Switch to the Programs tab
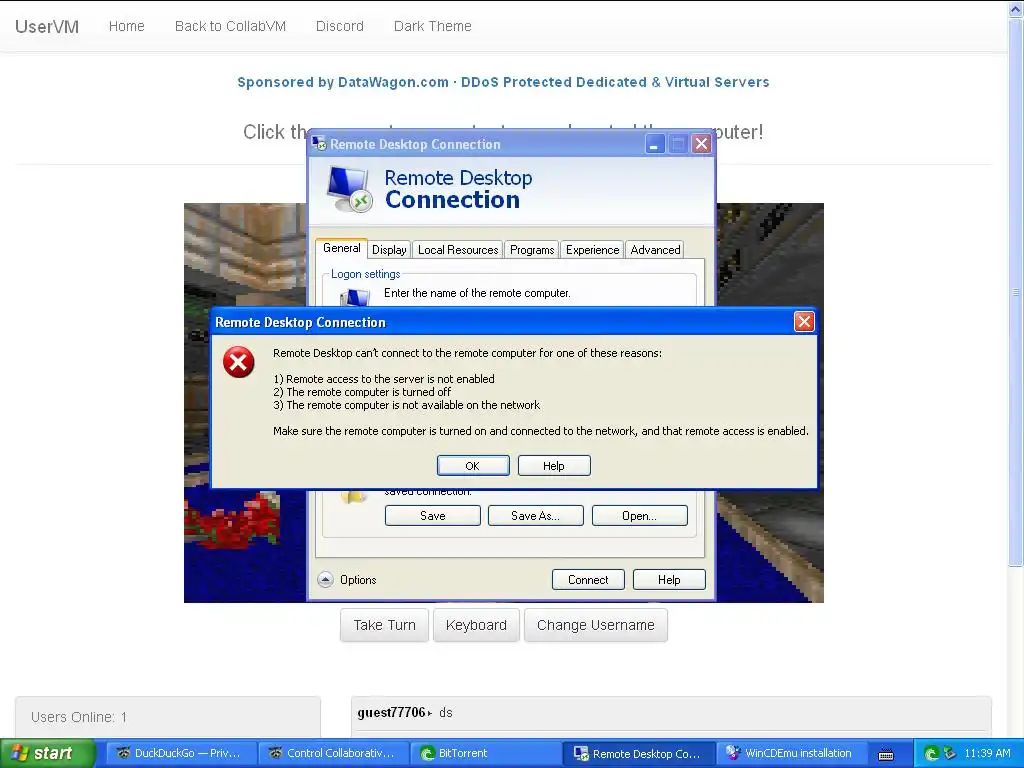 coord(532,249)
